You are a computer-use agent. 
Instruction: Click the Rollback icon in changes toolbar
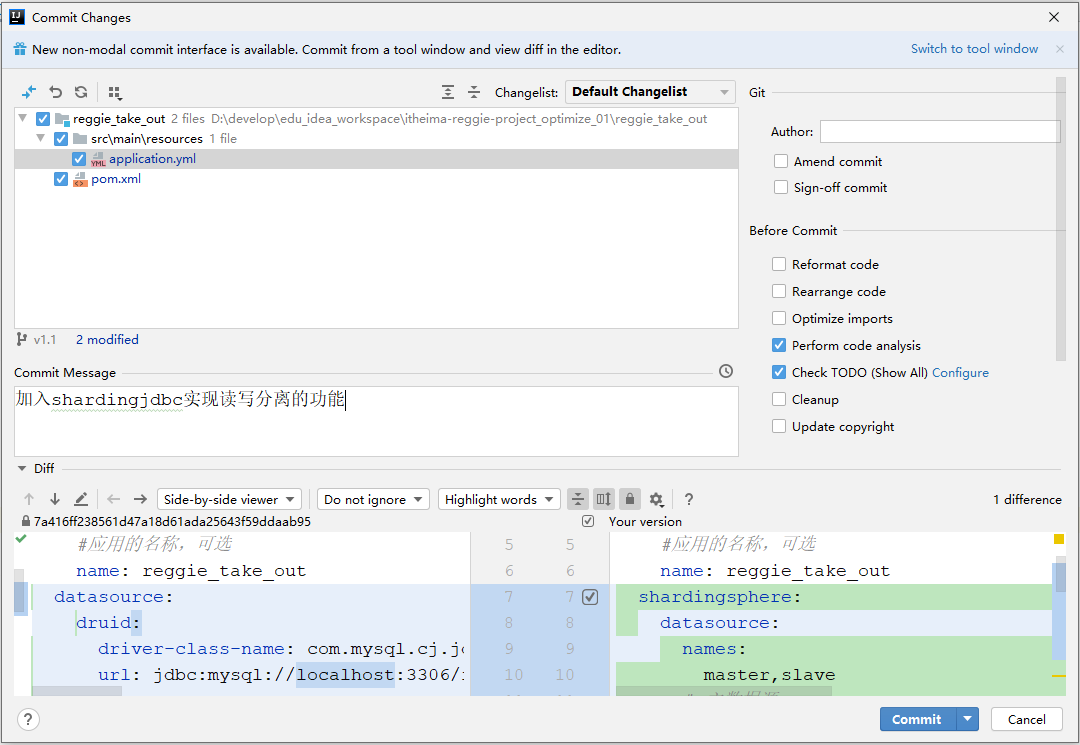click(56, 92)
